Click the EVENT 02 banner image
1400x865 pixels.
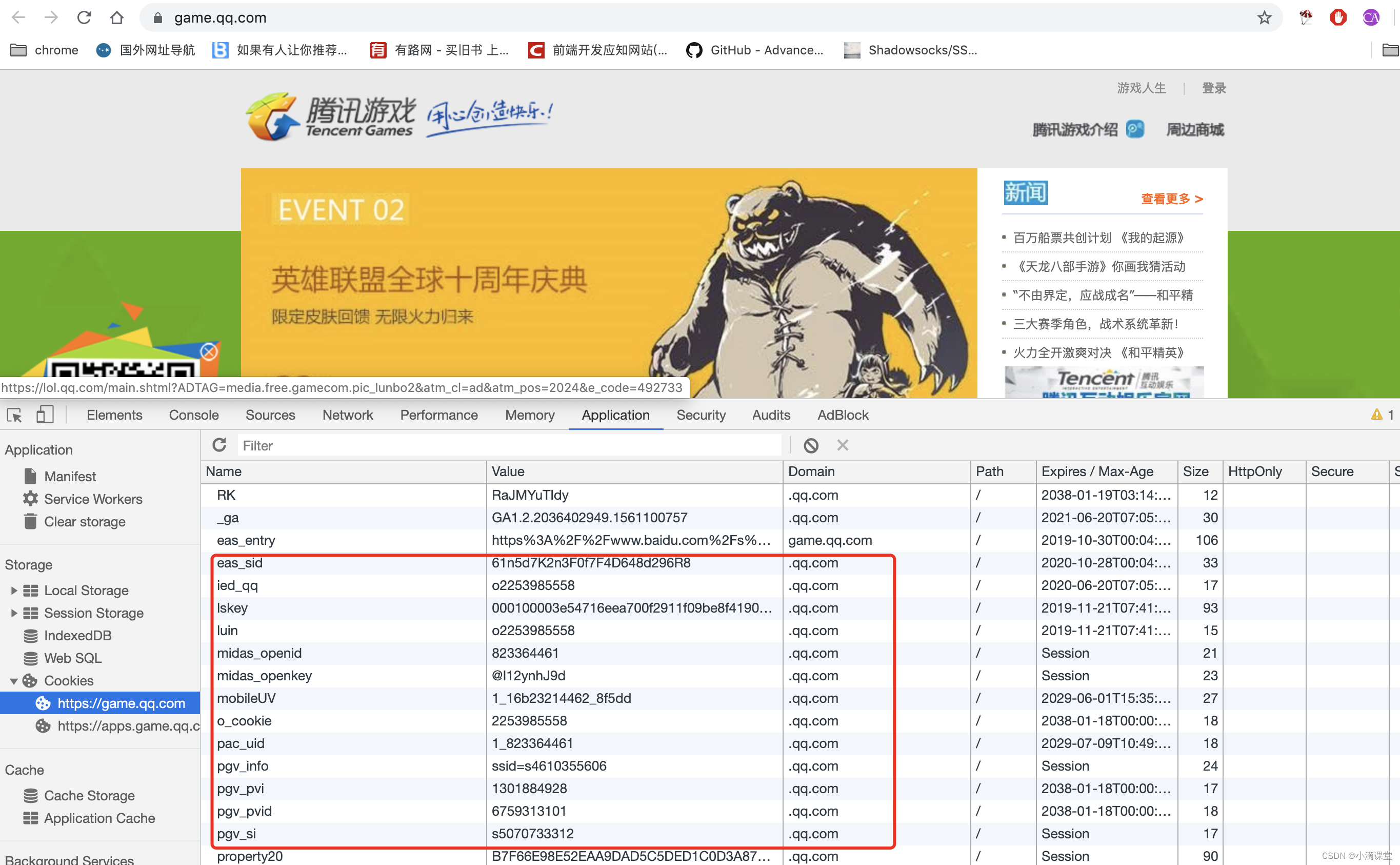tap(609, 283)
